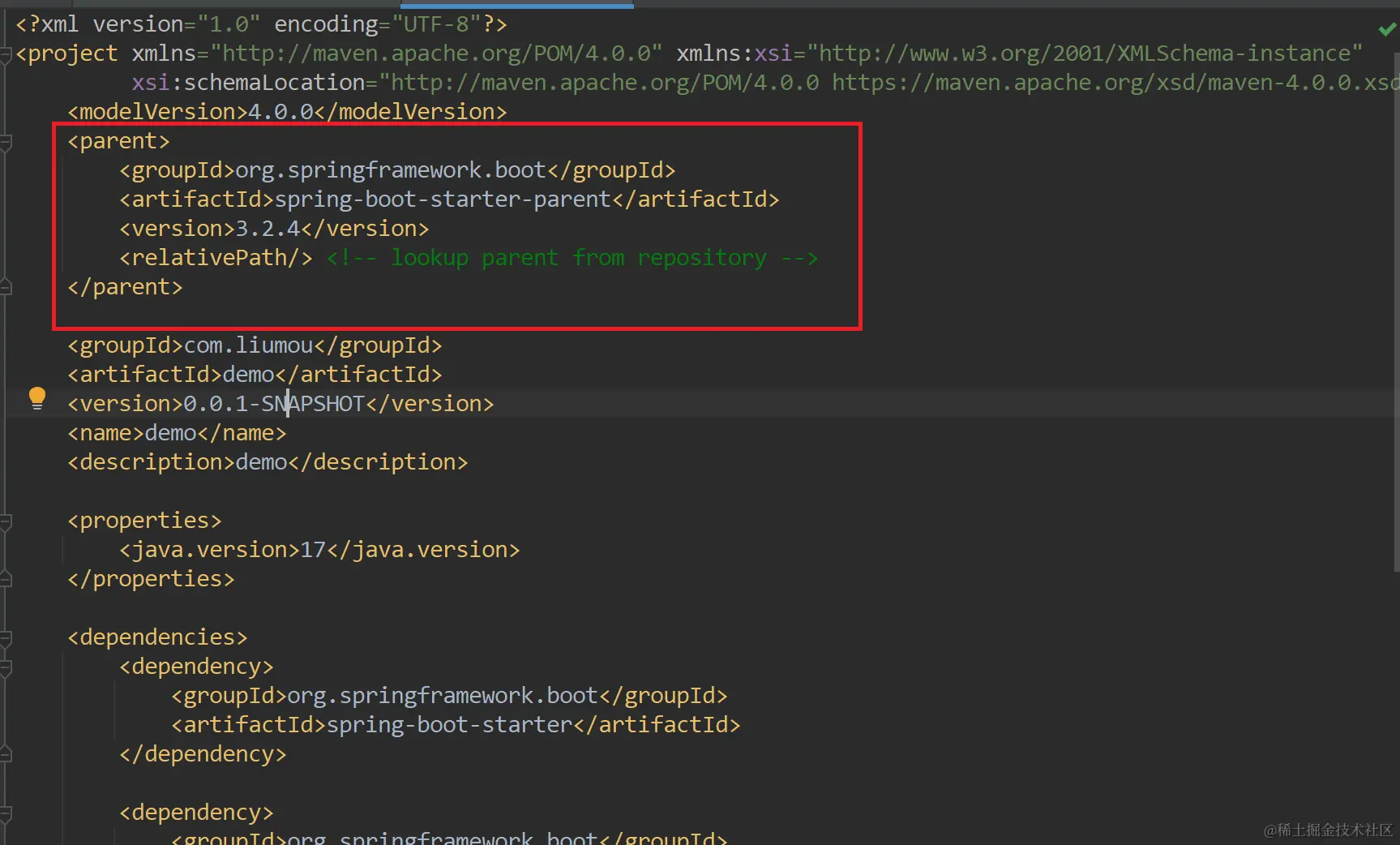Click the opening tag of the first dependency
Screen dimensions: 1400x845
(196, 667)
